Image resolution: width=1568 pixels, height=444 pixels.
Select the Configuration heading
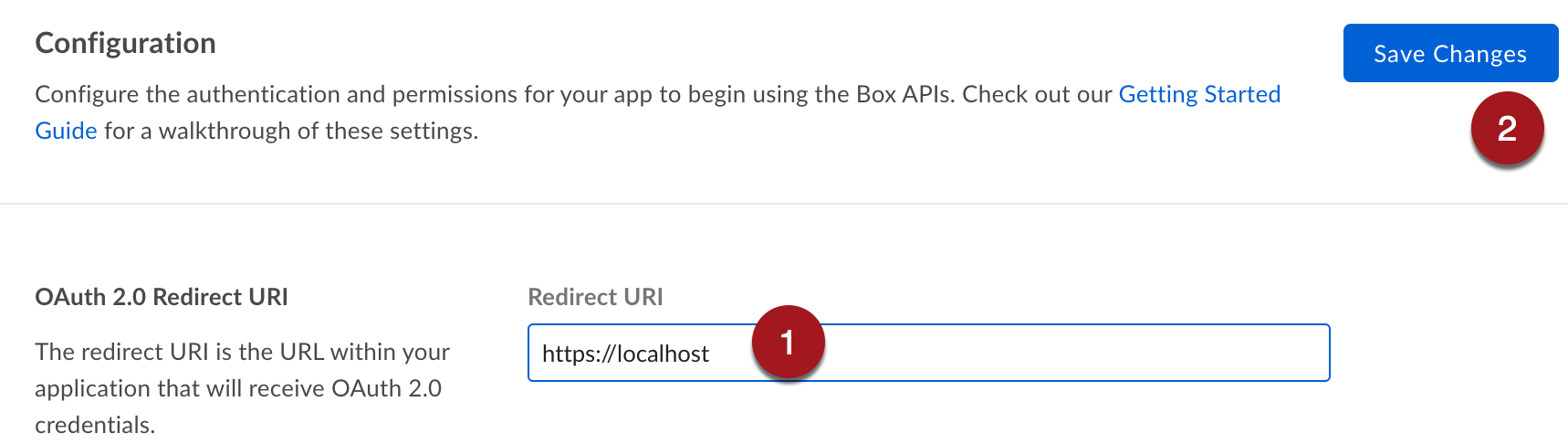click(125, 43)
